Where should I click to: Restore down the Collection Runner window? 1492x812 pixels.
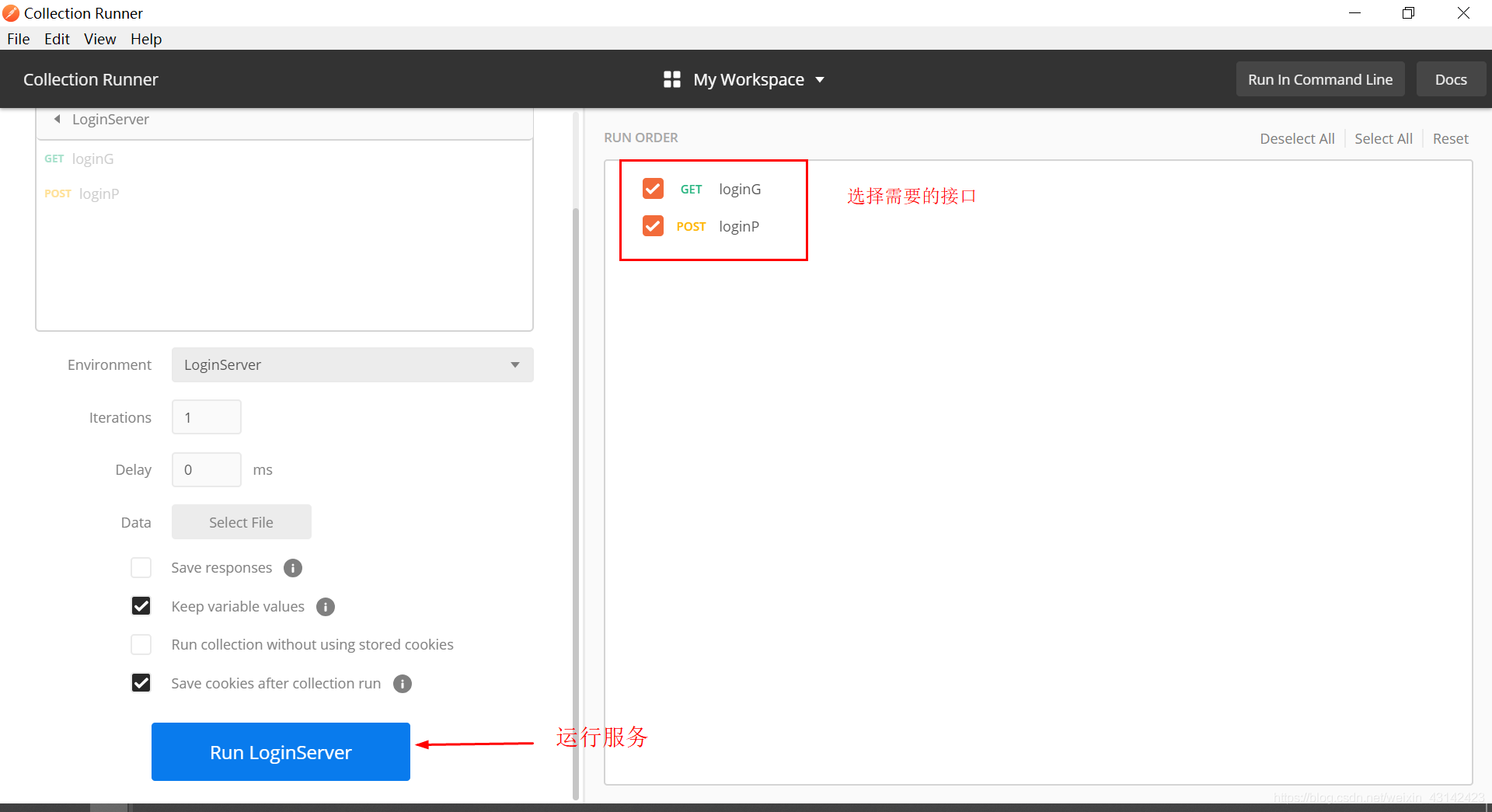[x=1408, y=13]
